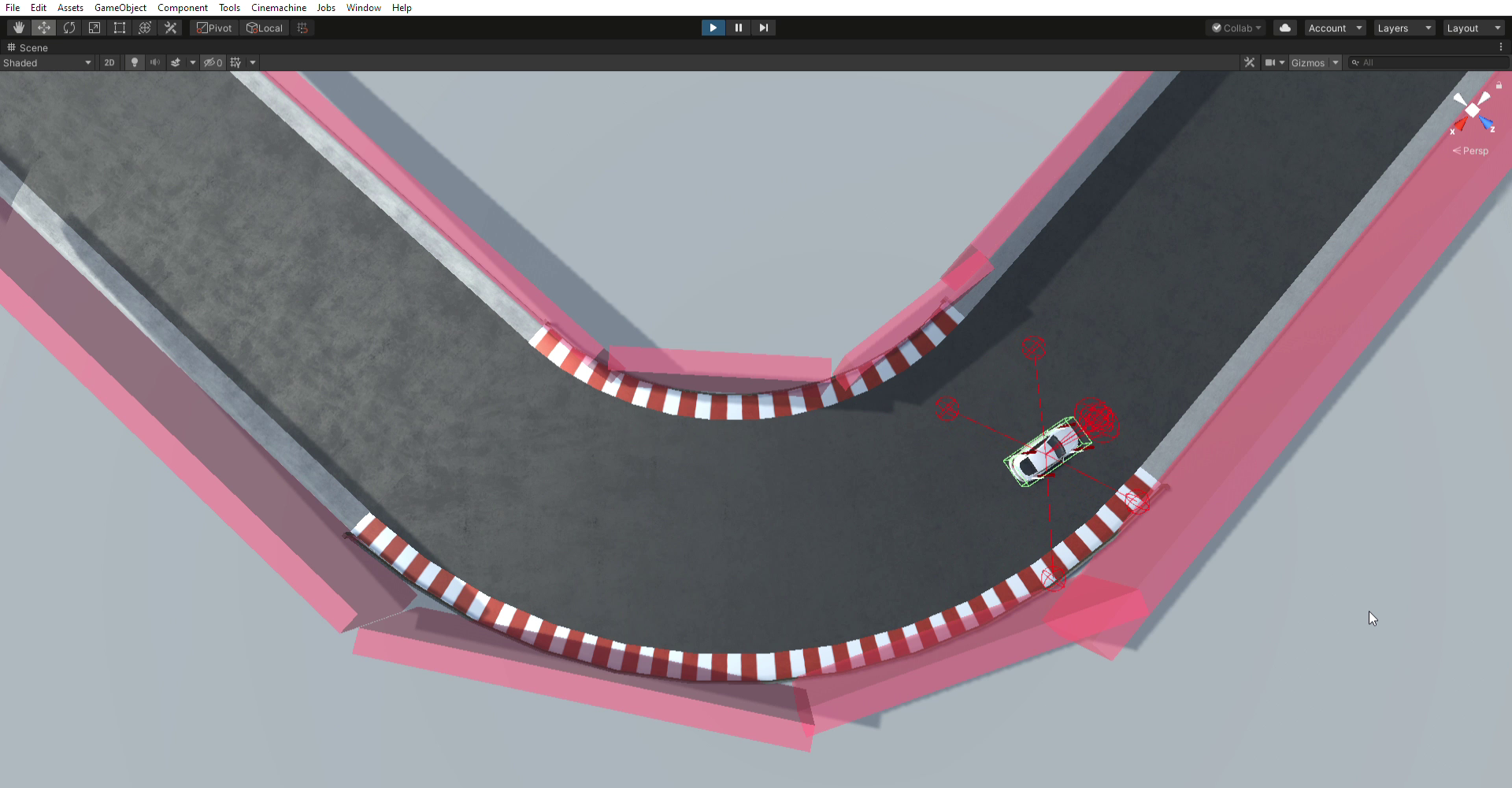Select the Scale tool
1512x788 pixels.
[x=94, y=28]
